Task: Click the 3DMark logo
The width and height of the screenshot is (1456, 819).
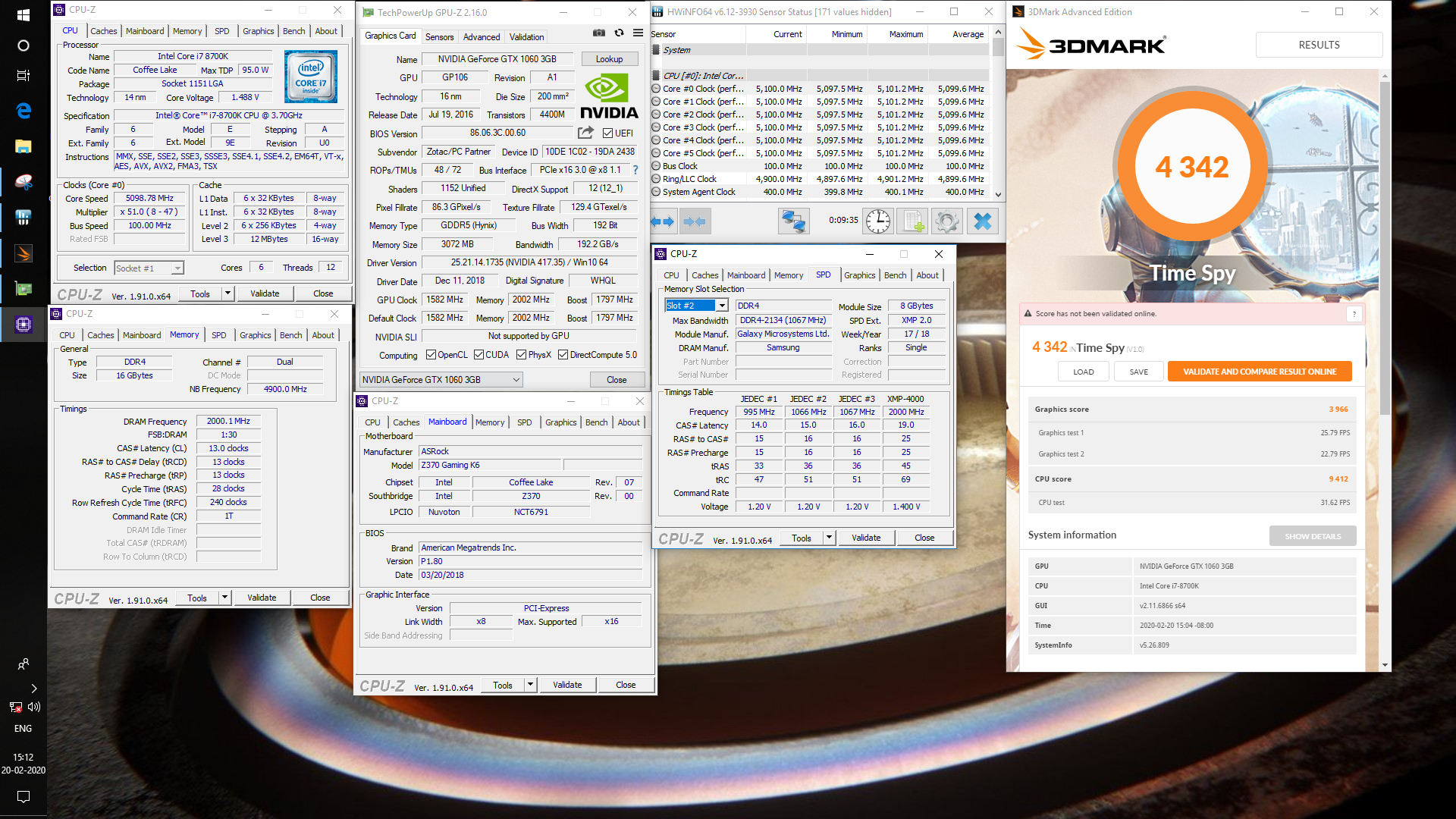Action: tap(1090, 44)
